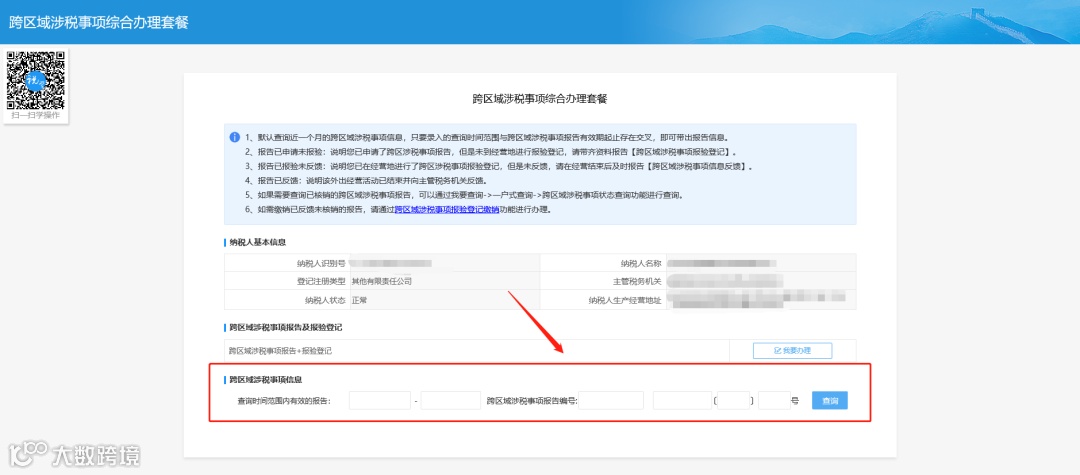Click the start date query field
The image size is (1080, 475).
click(380, 401)
